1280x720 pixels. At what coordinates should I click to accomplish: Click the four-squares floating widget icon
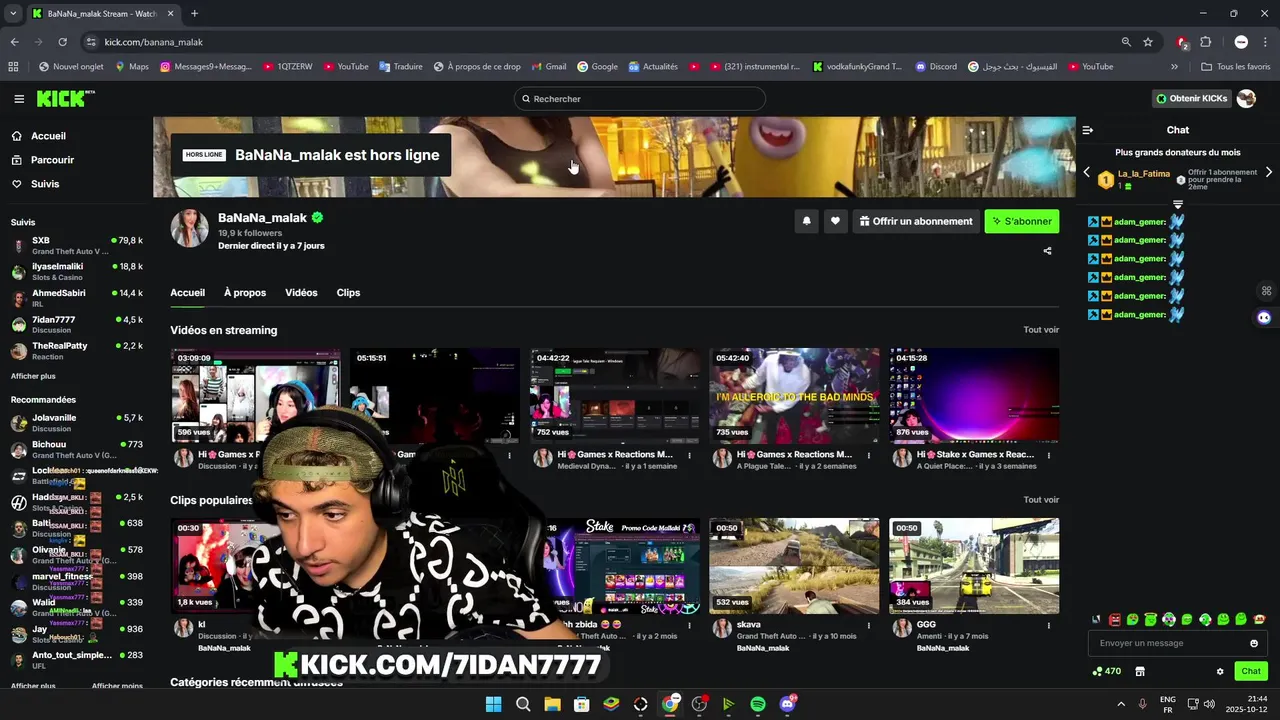(1266, 291)
